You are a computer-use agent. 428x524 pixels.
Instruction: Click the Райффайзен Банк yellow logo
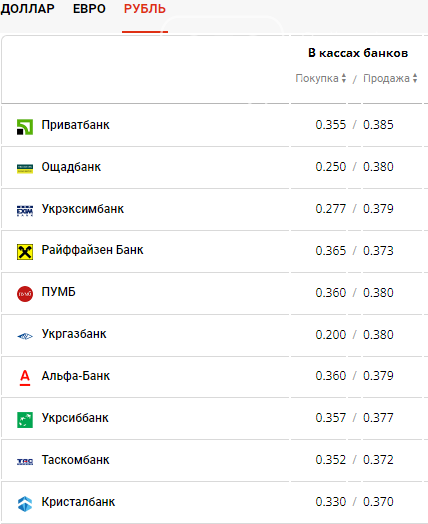click(x=25, y=252)
